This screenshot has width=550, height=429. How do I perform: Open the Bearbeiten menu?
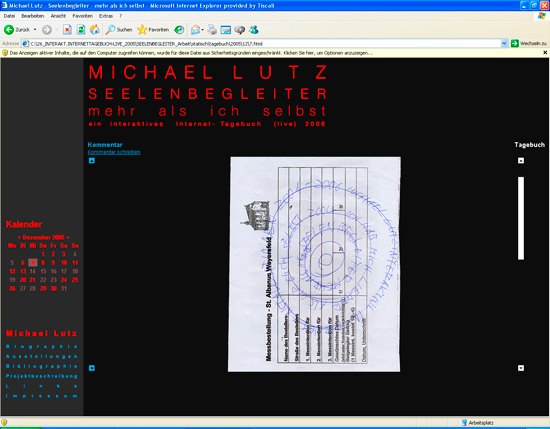pyautogui.click(x=33, y=16)
